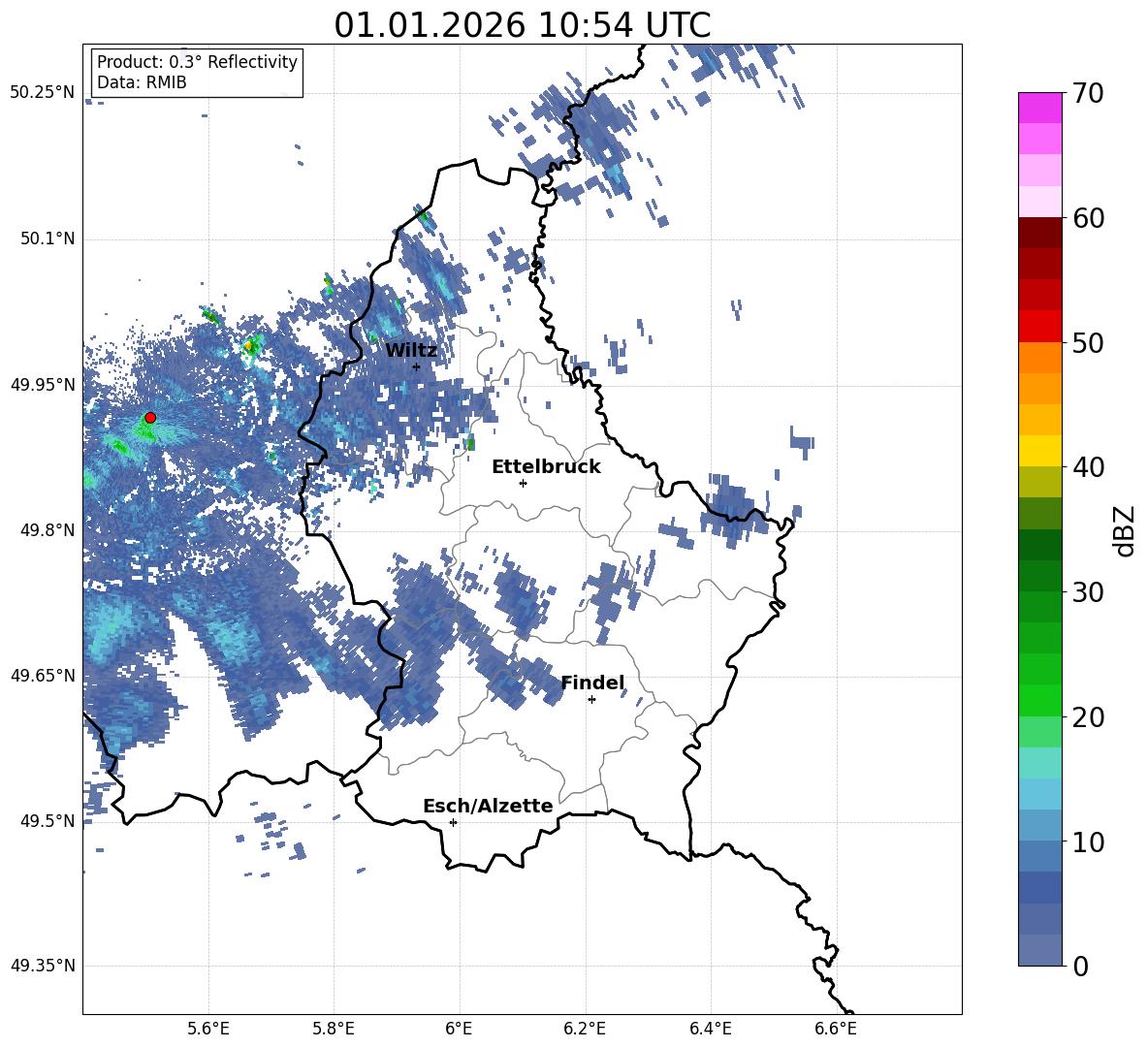
Task: Click the 49.35°N latitude label
Action: click(x=43, y=966)
